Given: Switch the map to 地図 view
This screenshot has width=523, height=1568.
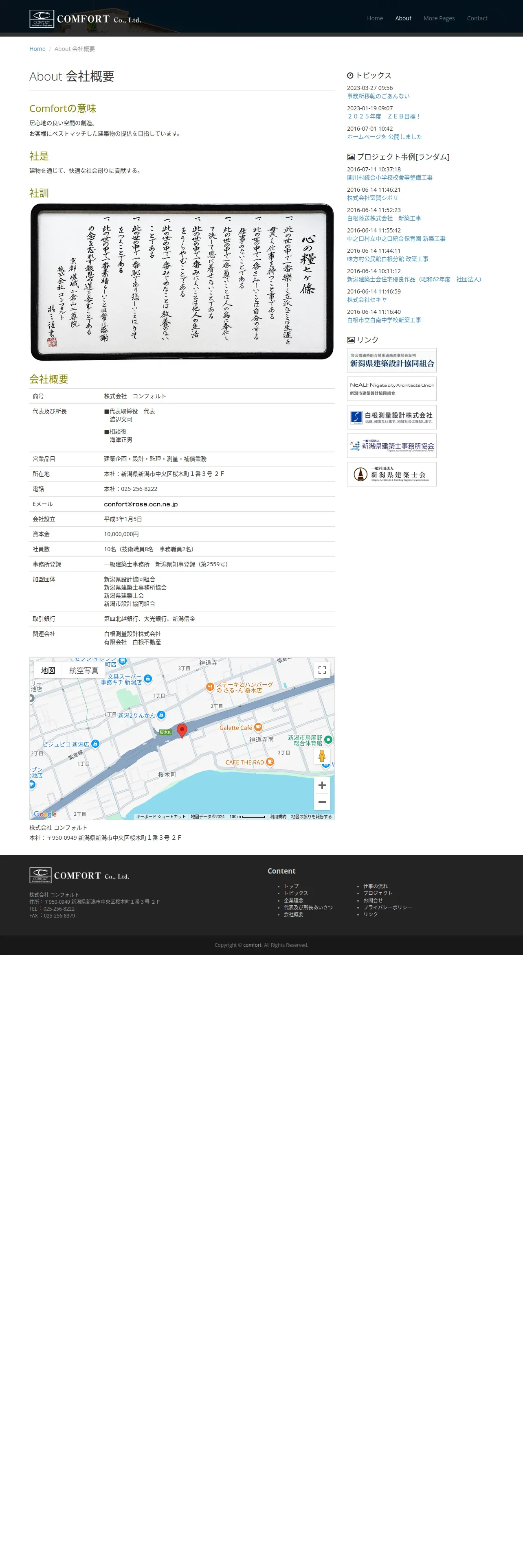Looking at the screenshot, I should (x=48, y=670).
